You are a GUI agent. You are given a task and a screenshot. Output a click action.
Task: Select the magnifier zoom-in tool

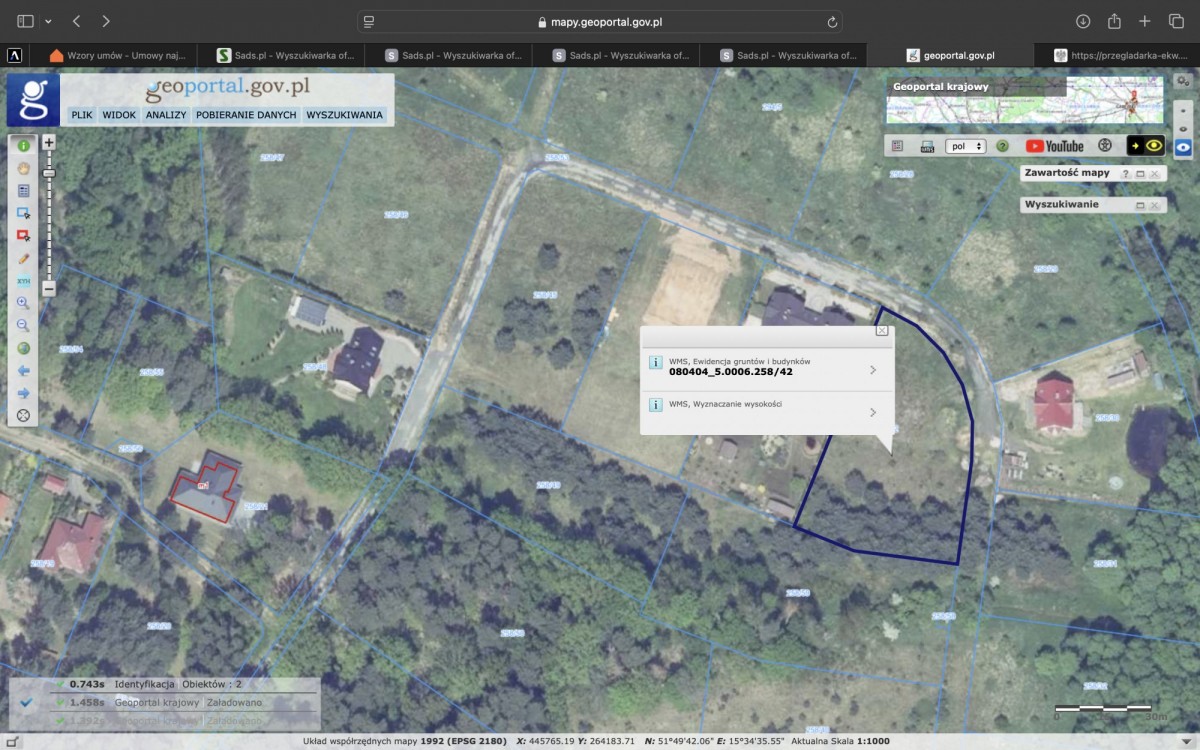23,303
